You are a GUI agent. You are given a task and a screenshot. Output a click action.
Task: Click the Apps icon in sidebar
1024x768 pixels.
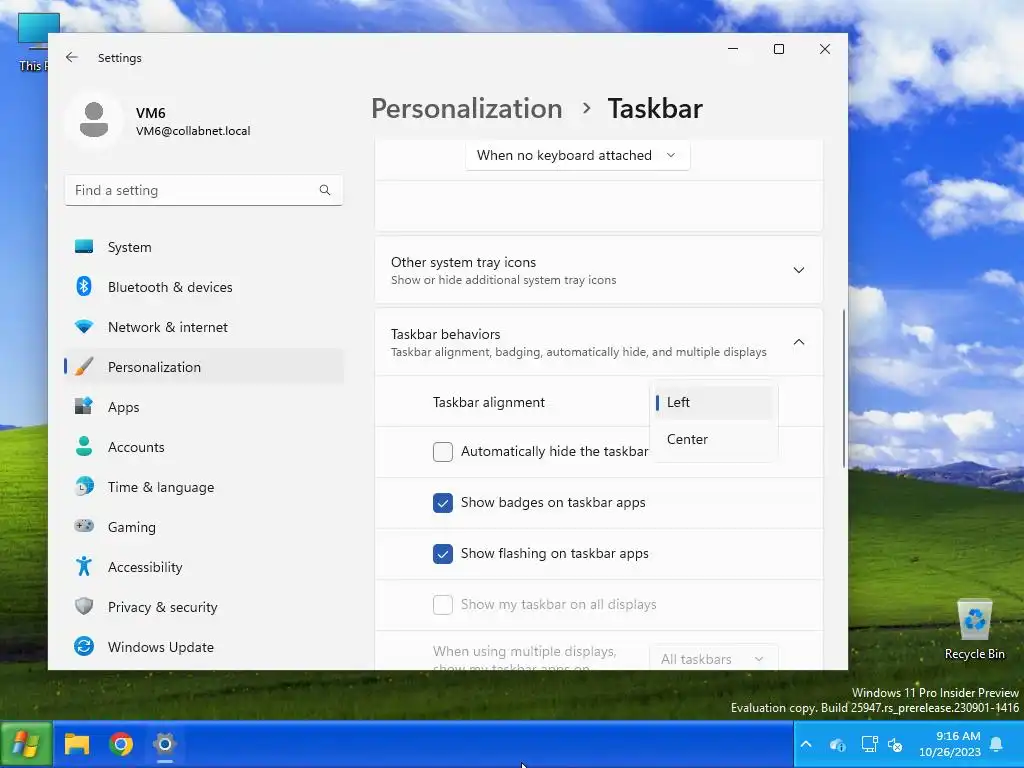[x=84, y=407]
